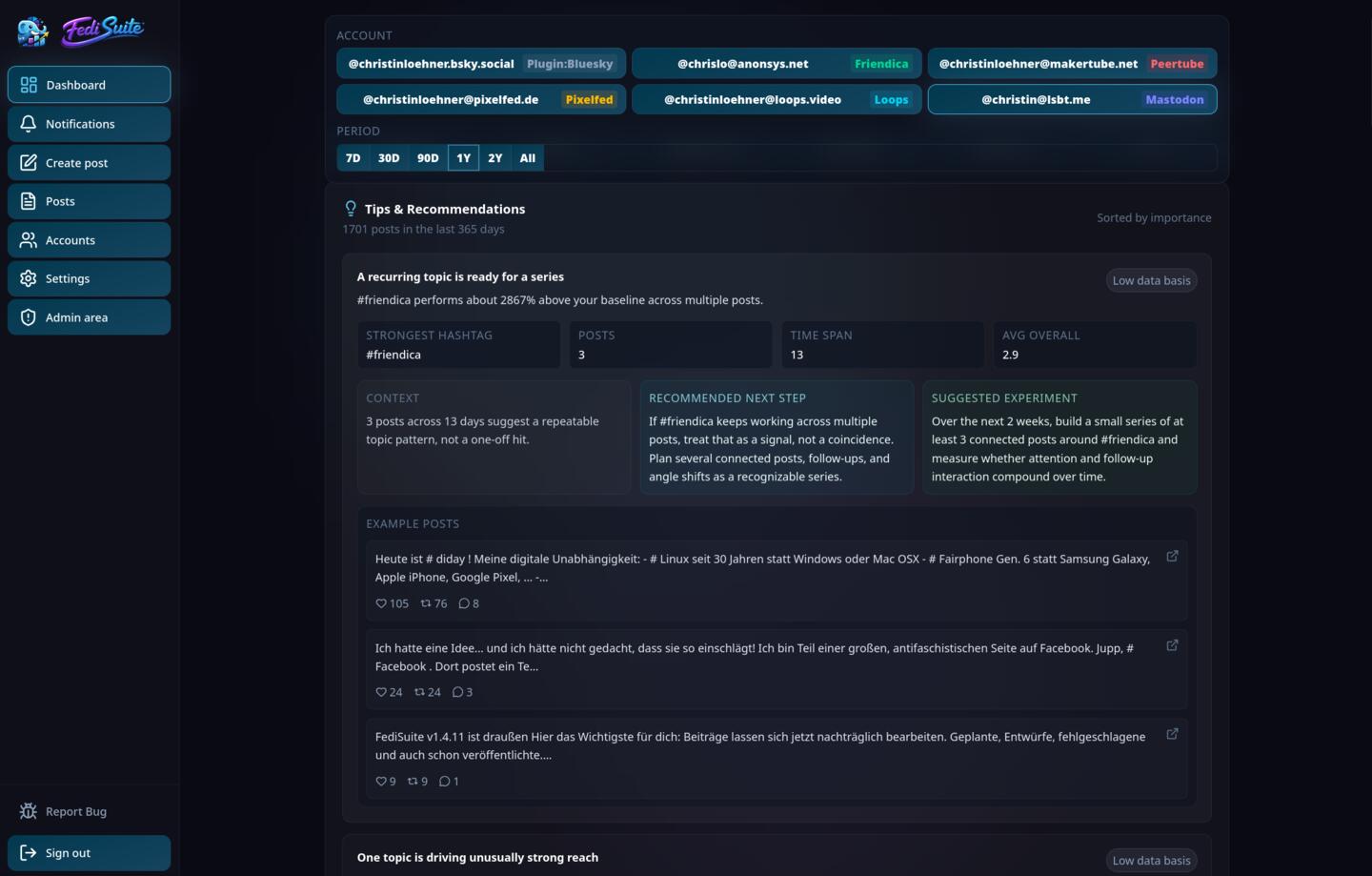The height and width of the screenshot is (876, 1372).
Task: Go to Notifications
Action: pos(90,124)
